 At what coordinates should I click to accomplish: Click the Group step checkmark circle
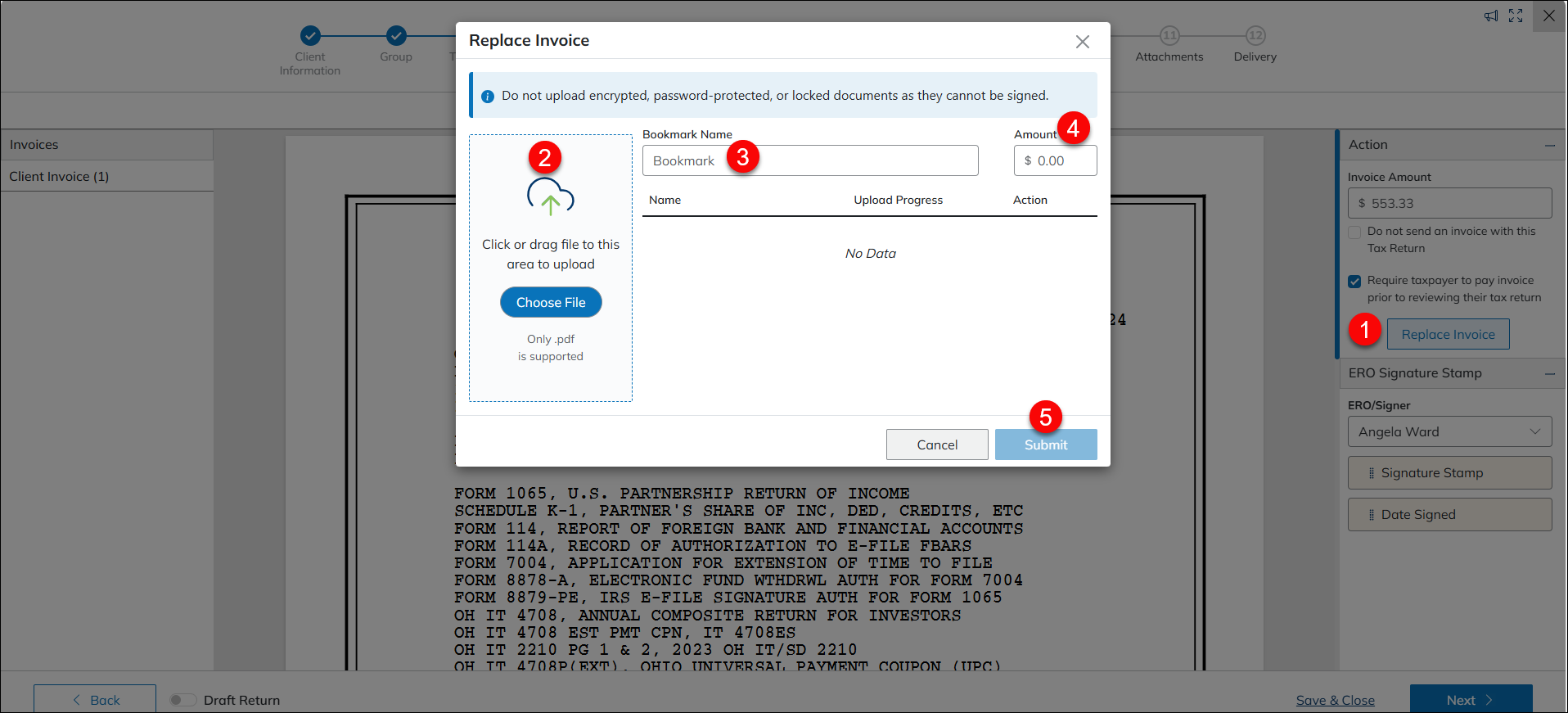396,35
